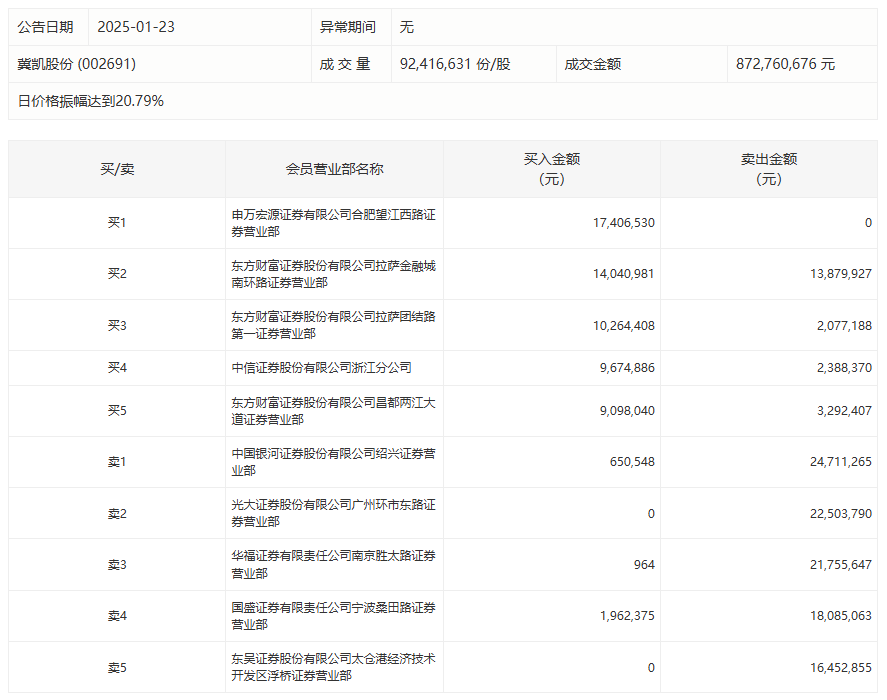Click 华福证券南京胜太路 branch name
The height and width of the screenshot is (700, 887).
pos(333,564)
